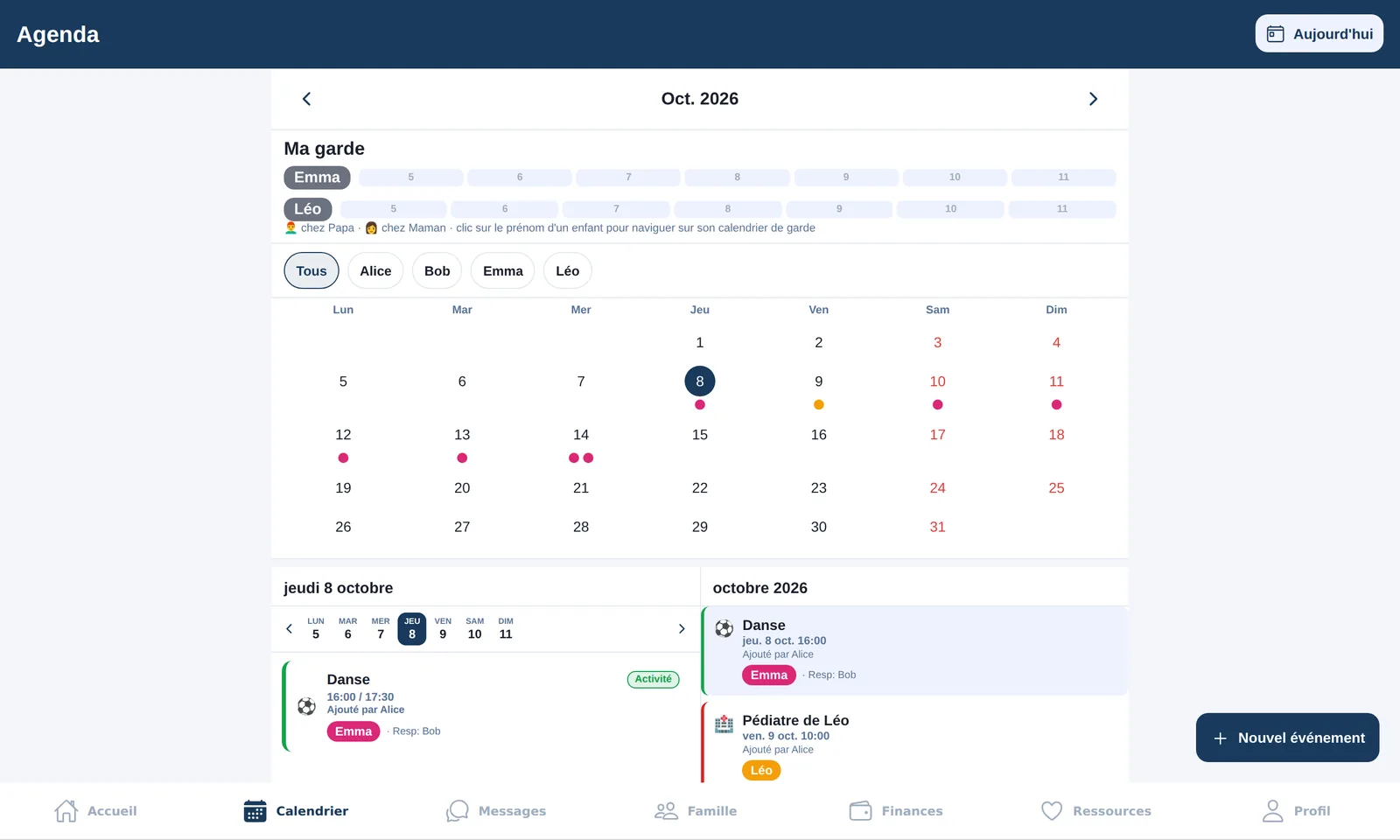
Task: Show next week in day strip
Action: [682, 629]
